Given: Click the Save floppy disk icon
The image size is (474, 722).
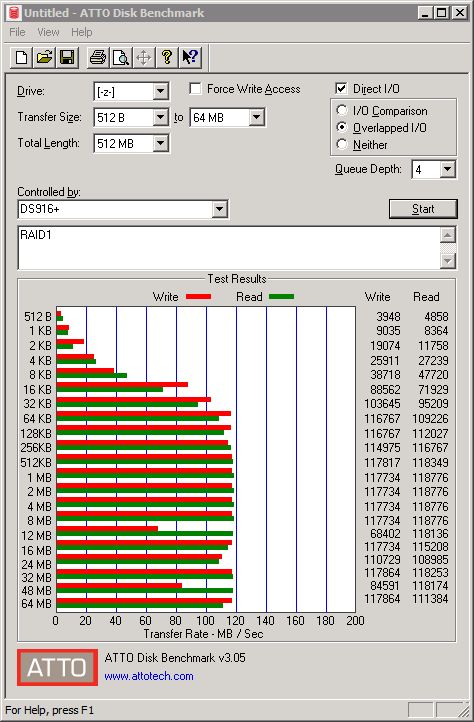Looking at the screenshot, I should pos(67,58).
